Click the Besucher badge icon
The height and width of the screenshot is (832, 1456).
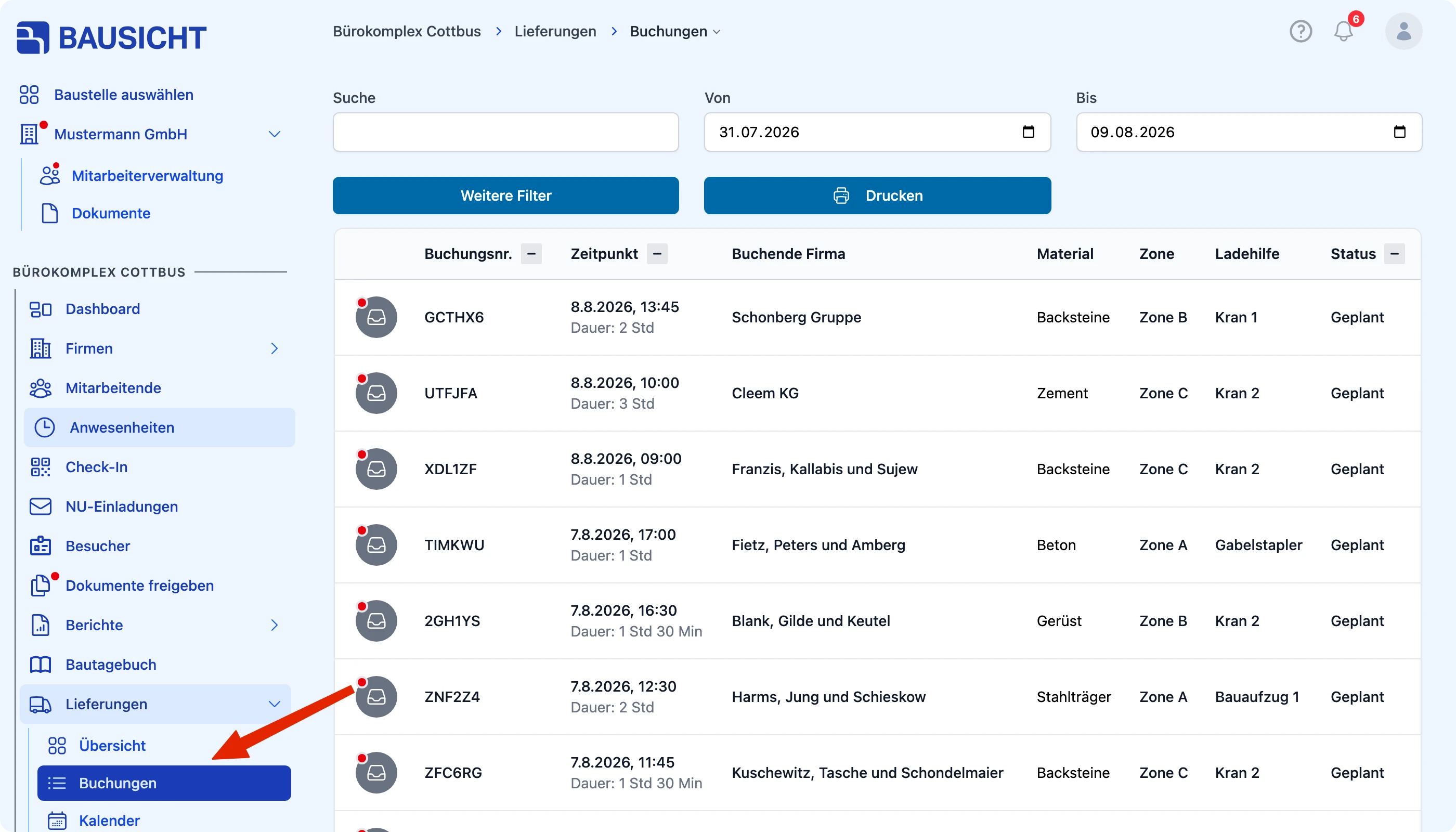(x=41, y=545)
